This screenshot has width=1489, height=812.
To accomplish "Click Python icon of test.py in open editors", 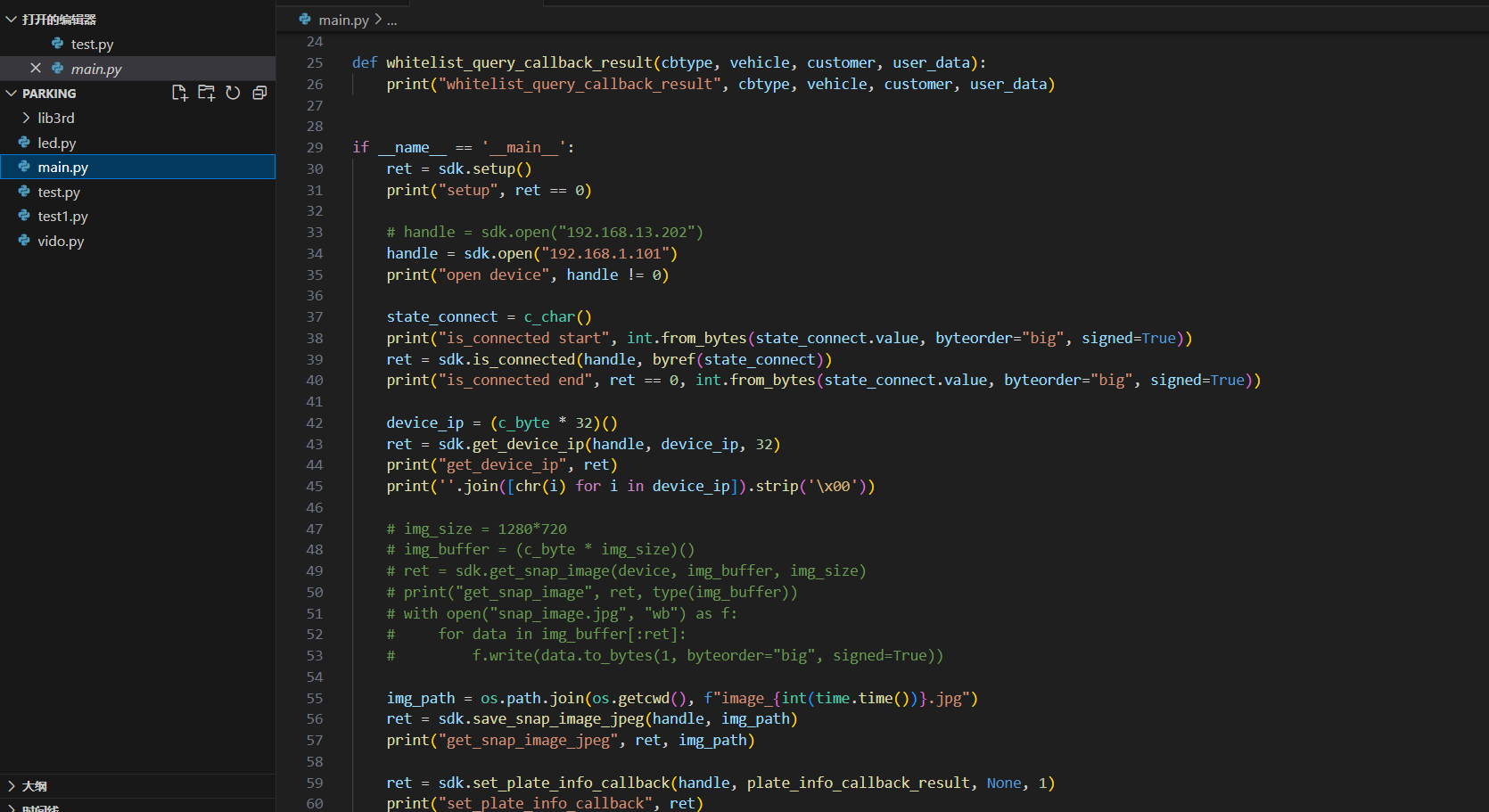I will coord(58,44).
